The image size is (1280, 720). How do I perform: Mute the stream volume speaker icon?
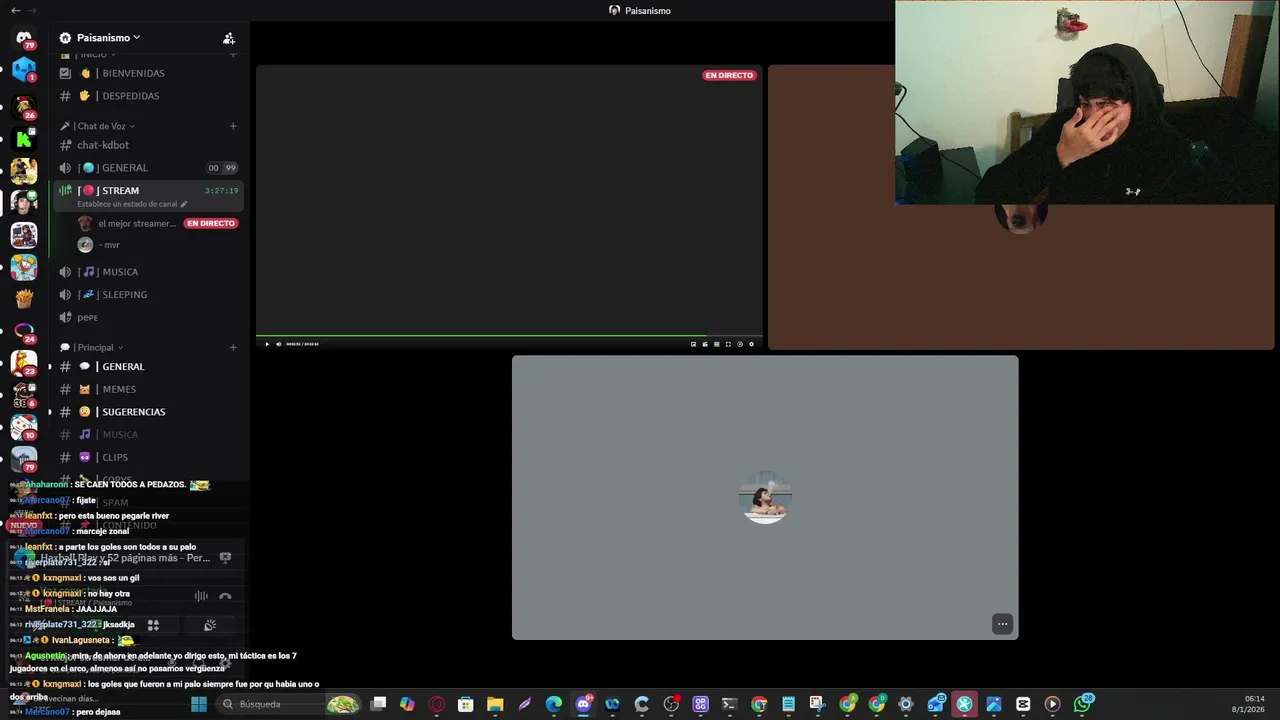point(278,344)
